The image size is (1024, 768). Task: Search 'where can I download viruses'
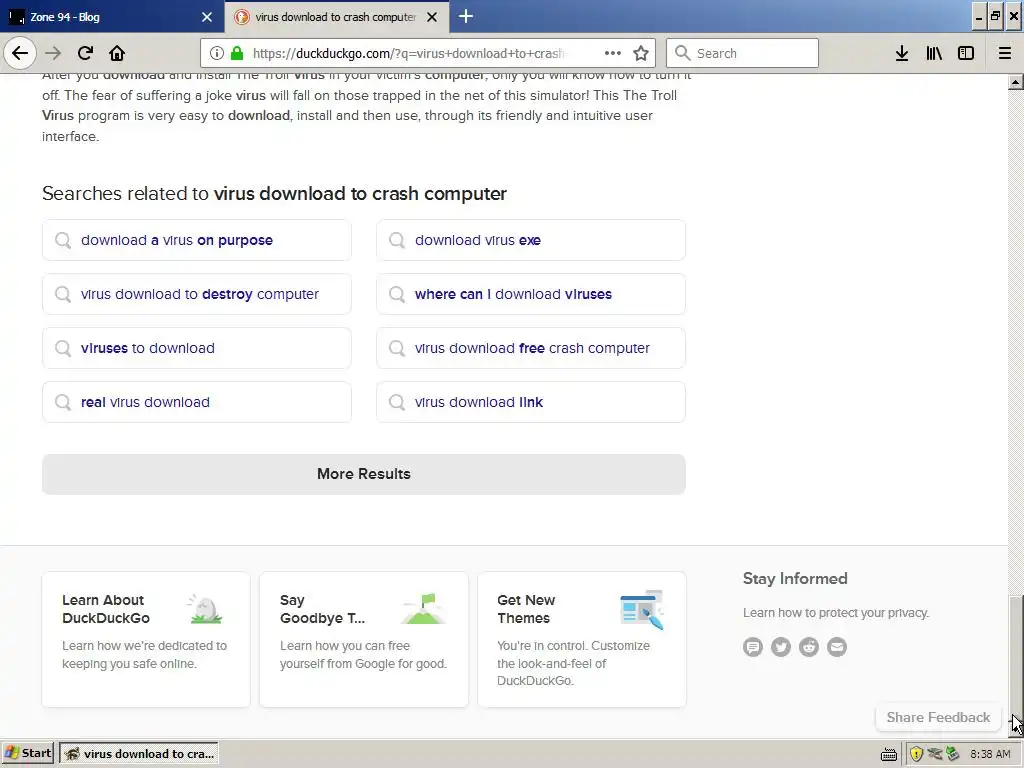click(530, 295)
